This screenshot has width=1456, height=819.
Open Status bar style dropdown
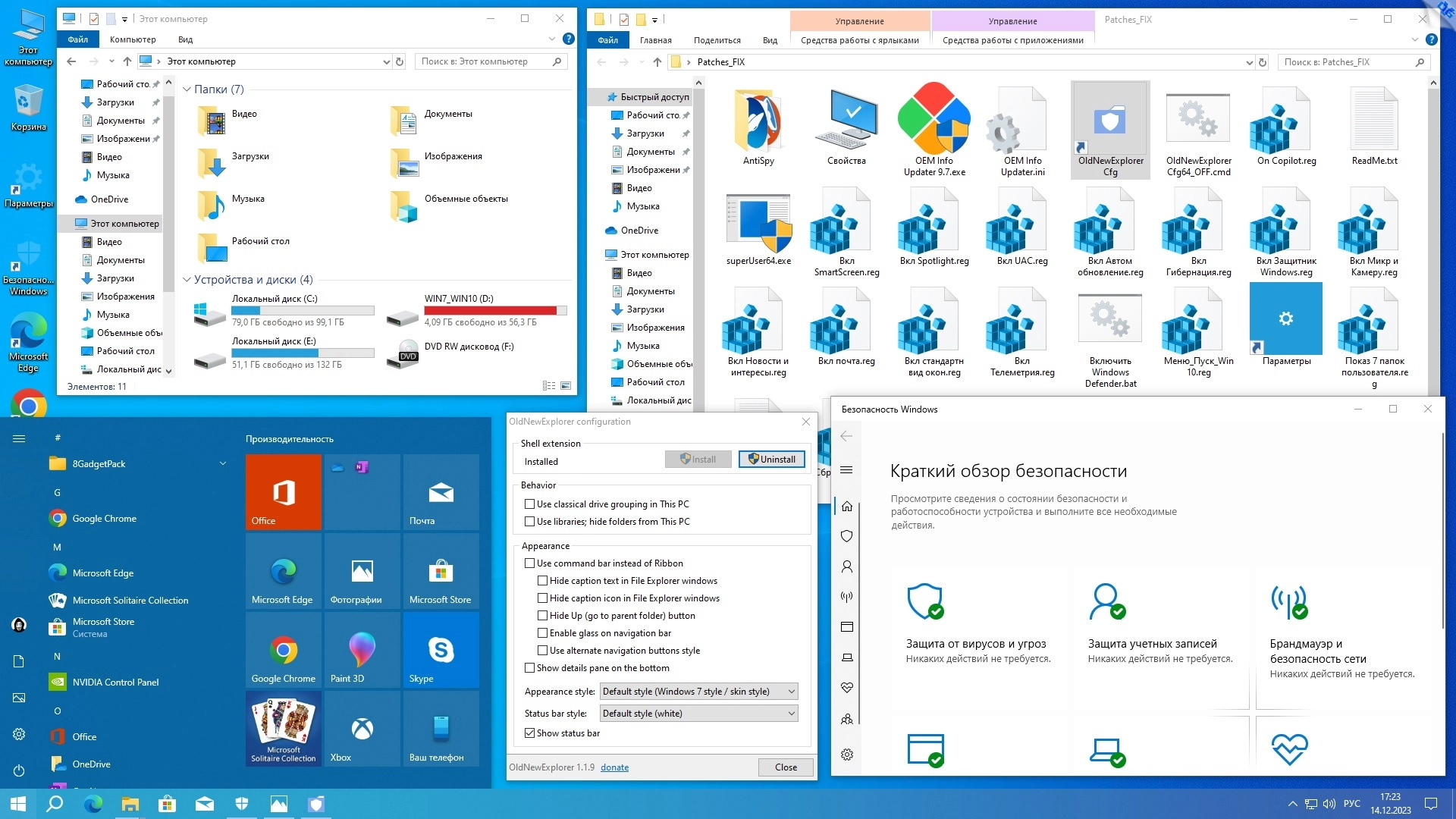(x=698, y=714)
